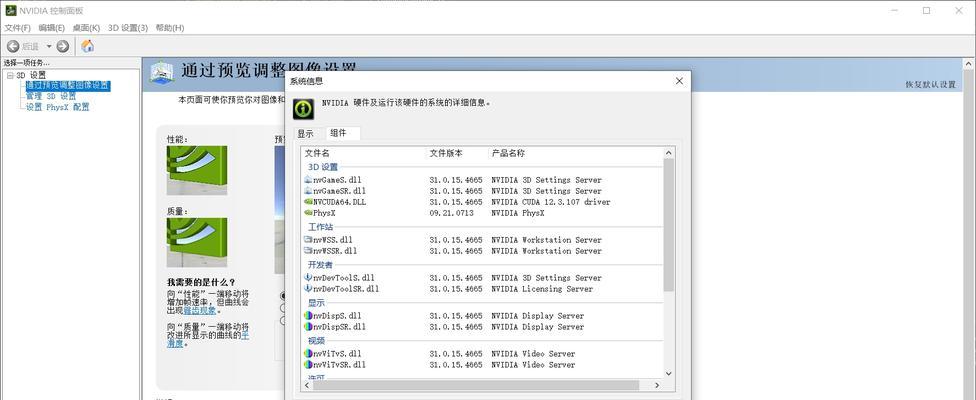
Task: Click the PhysX version 09.21.0713
Action: [x=451, y=213]
